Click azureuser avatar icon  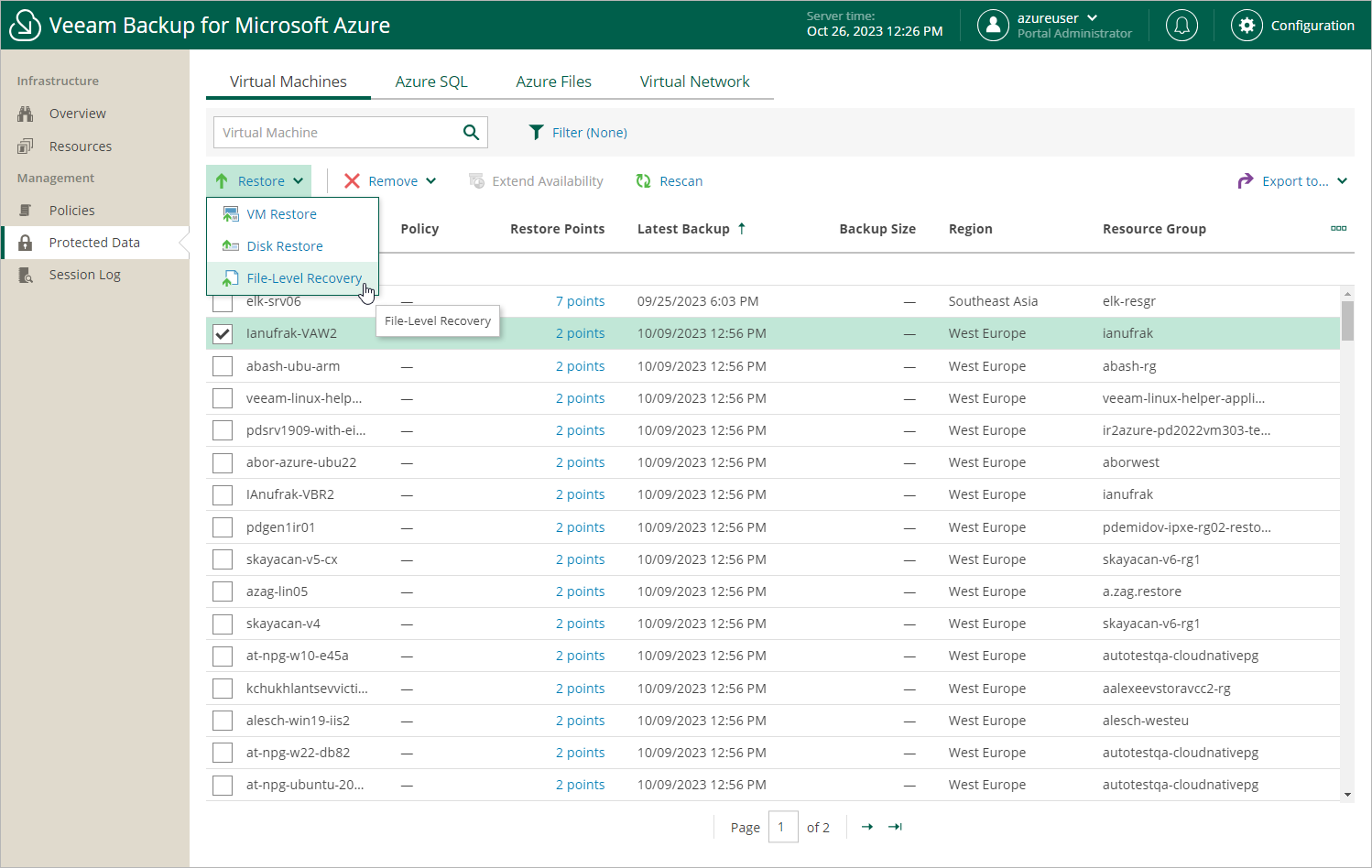[x=993, y=26]
